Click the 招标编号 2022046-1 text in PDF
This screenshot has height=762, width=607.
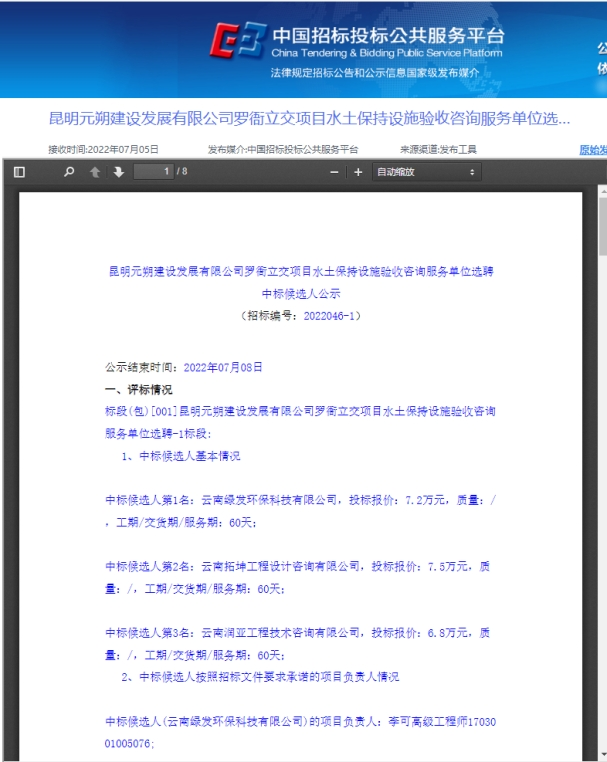point(301,315)
